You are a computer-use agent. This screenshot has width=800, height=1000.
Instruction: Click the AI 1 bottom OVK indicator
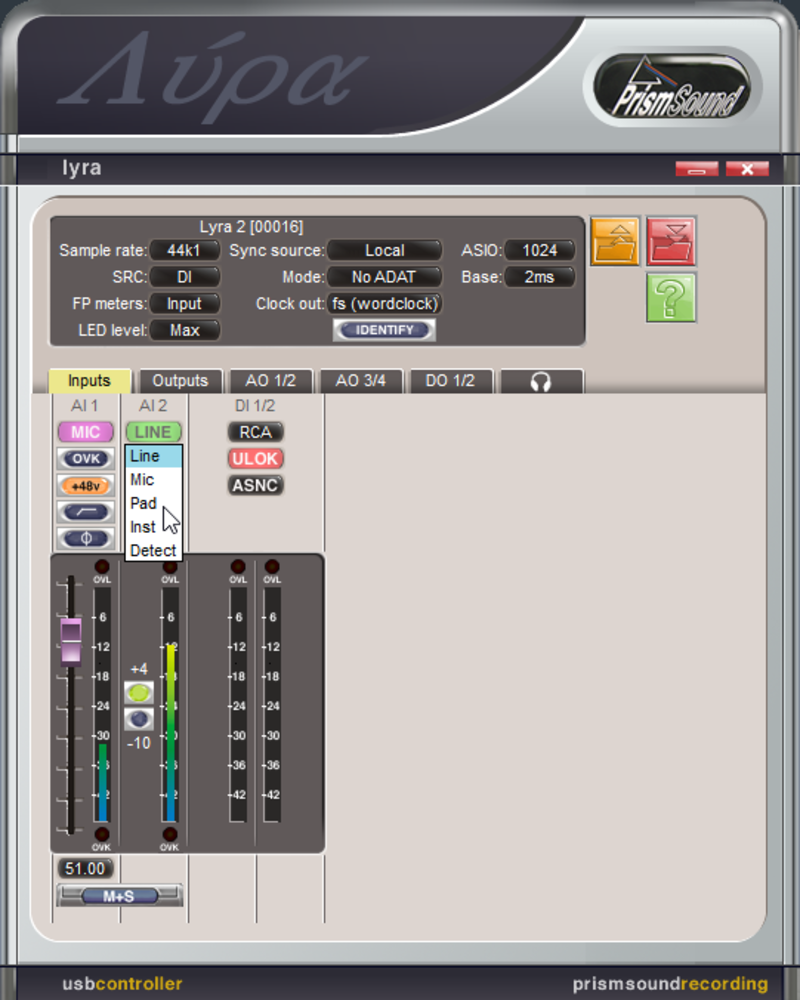[101, 834]
